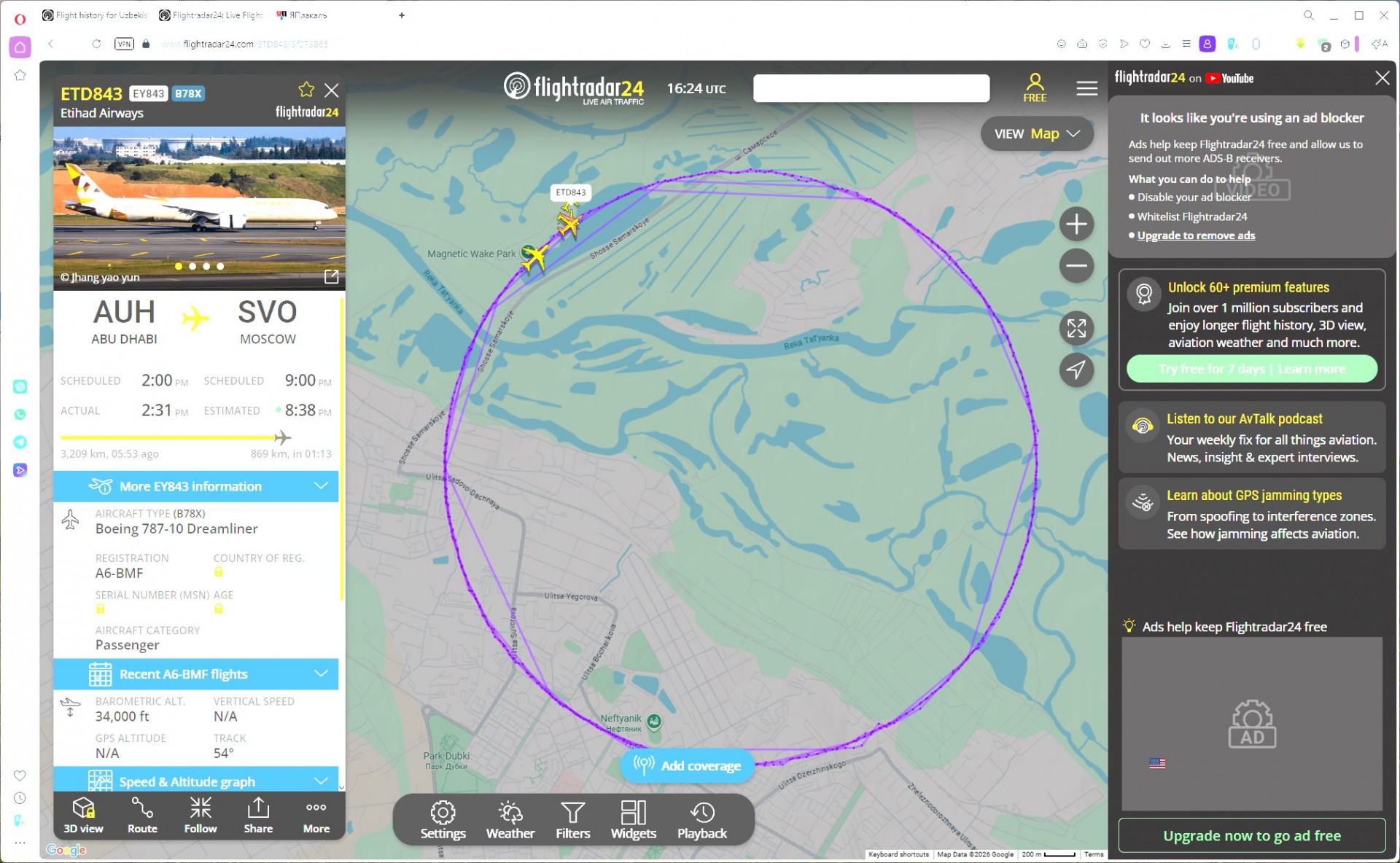Expand the Speed & Altitude graph section
Viewport: 1400px width, 863px height.
click(x=196, y=780)
